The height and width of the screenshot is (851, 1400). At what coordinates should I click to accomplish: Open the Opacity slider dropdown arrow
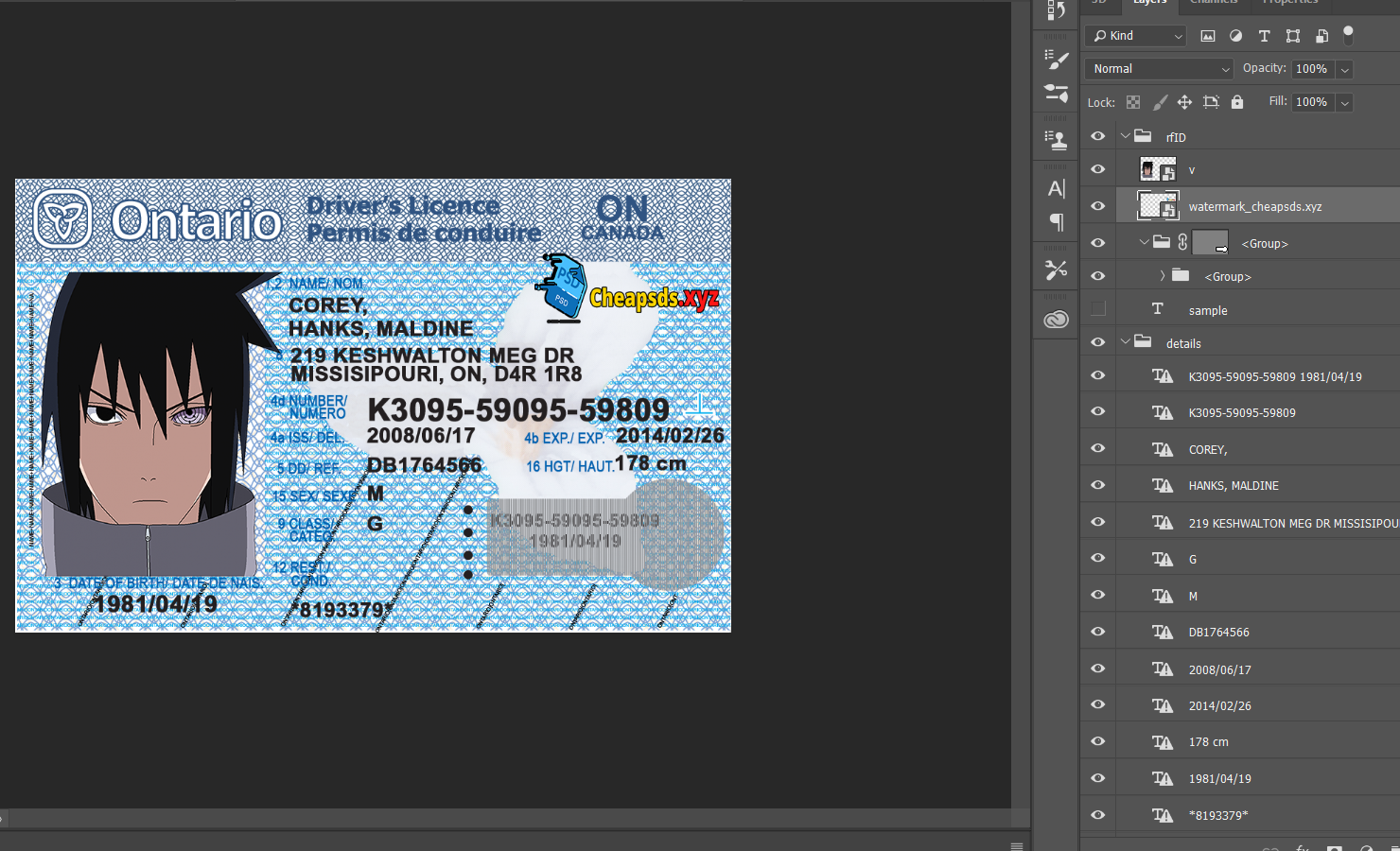tap(1344, 69)
